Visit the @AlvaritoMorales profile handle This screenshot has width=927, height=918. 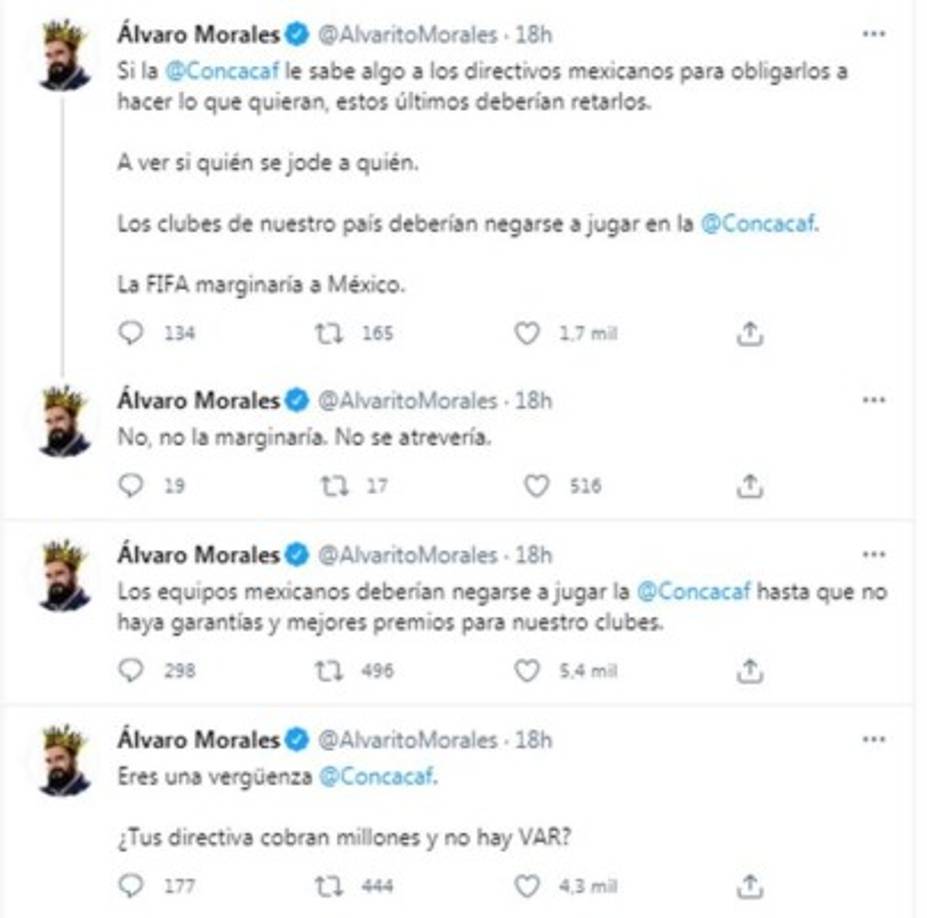pos(404,32)
